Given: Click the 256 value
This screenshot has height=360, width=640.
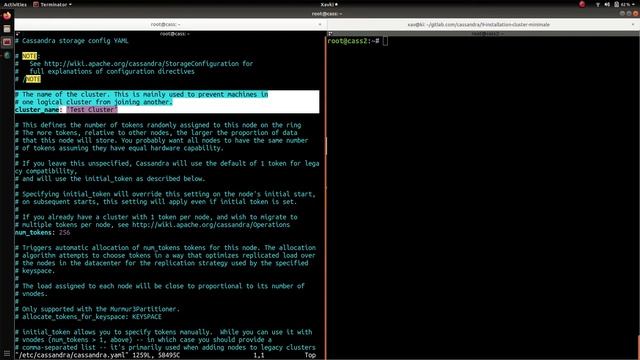Looking at the screenshot, I should point(64,233).
